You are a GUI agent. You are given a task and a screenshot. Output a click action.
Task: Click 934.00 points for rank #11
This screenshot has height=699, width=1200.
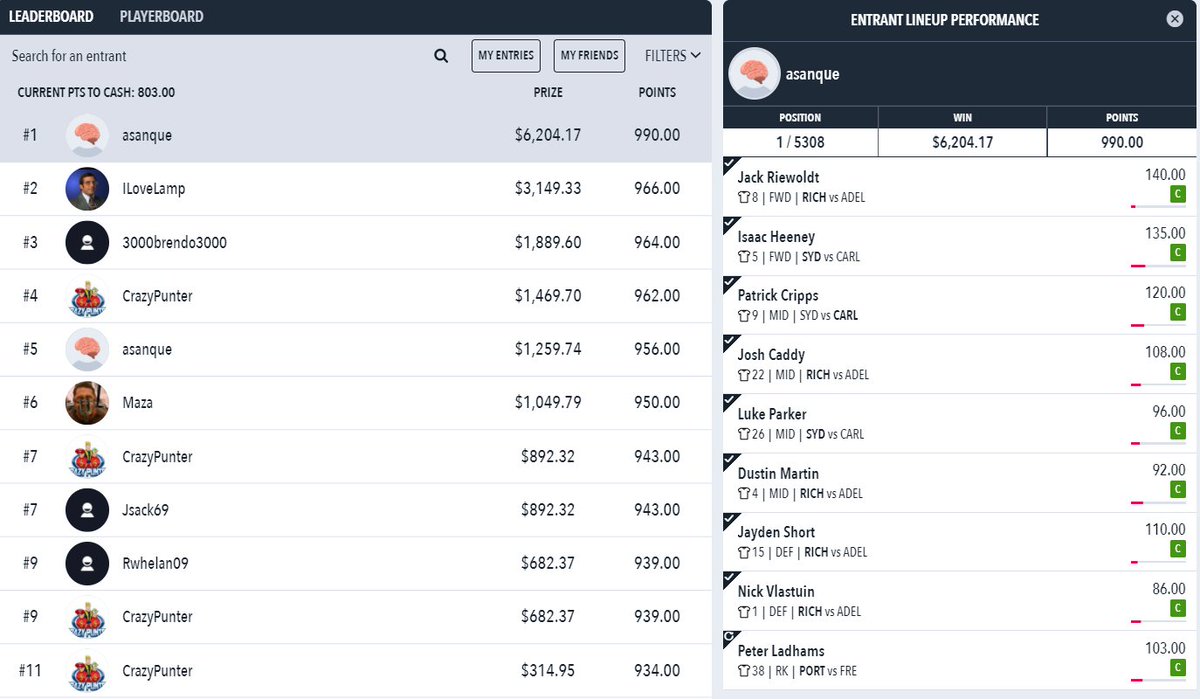pos(658,671)
